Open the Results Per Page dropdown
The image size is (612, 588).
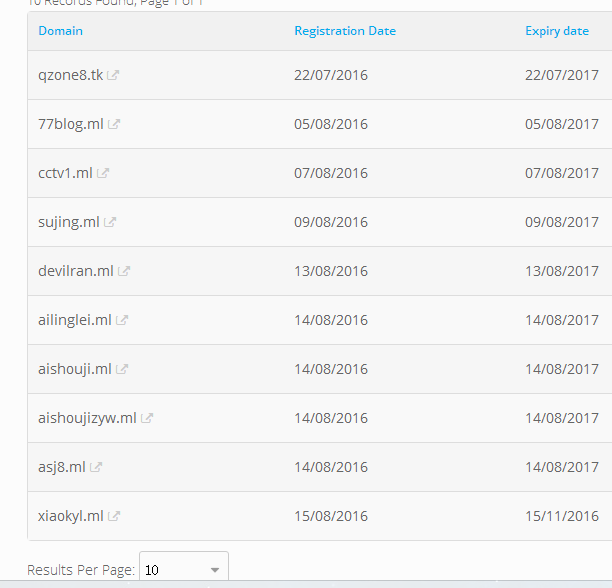(184, 570)
